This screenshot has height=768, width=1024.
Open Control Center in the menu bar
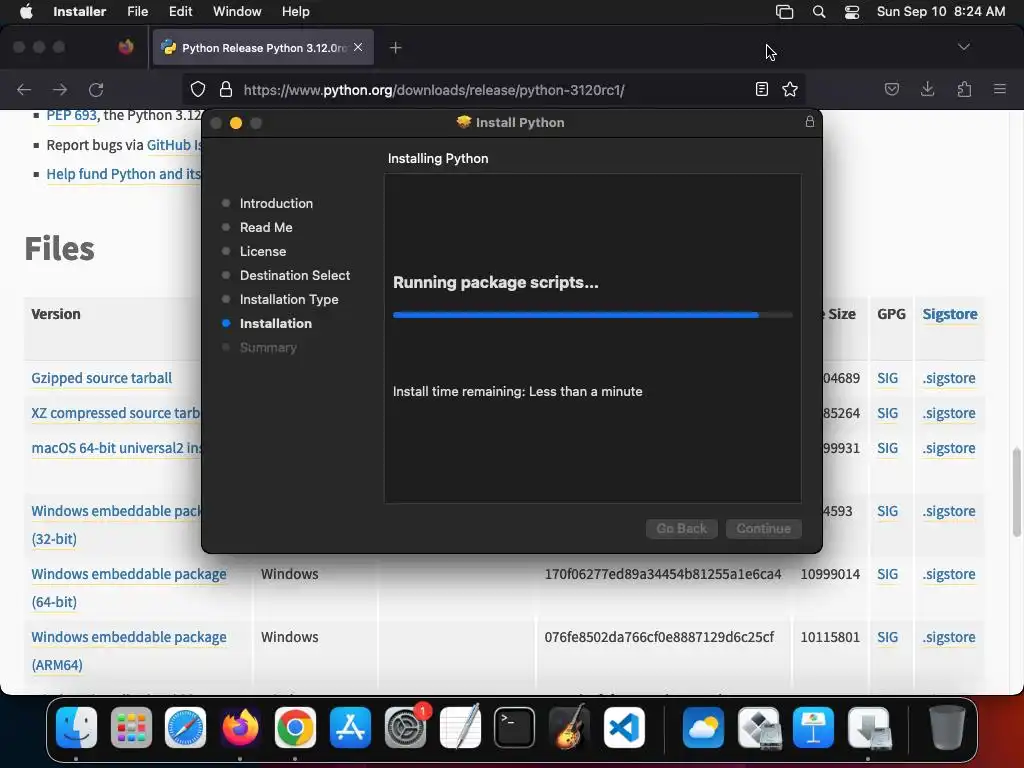(x=852, y=12)
